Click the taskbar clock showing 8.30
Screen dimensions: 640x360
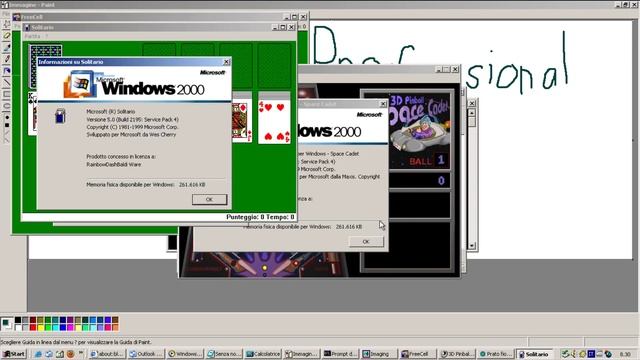(x=625, y=354)
